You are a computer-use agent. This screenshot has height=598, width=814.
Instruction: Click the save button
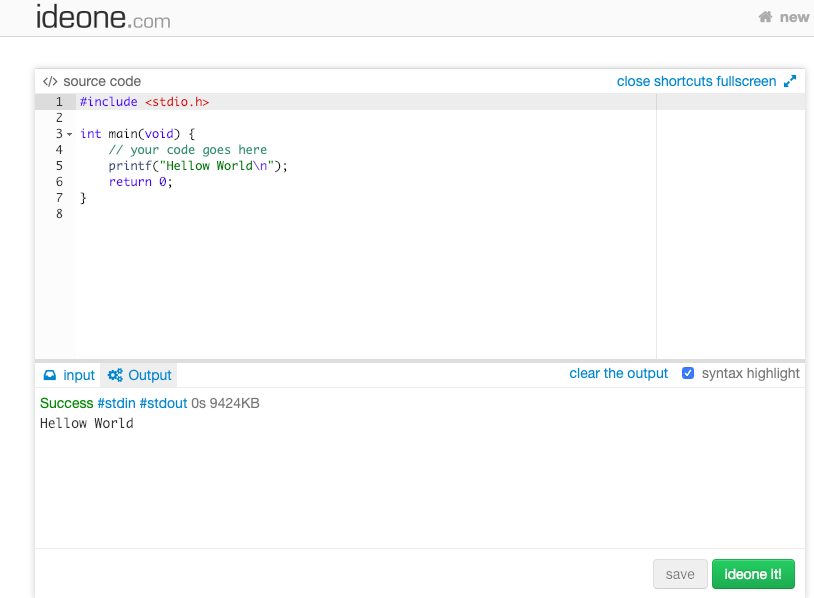click(680, 574)
